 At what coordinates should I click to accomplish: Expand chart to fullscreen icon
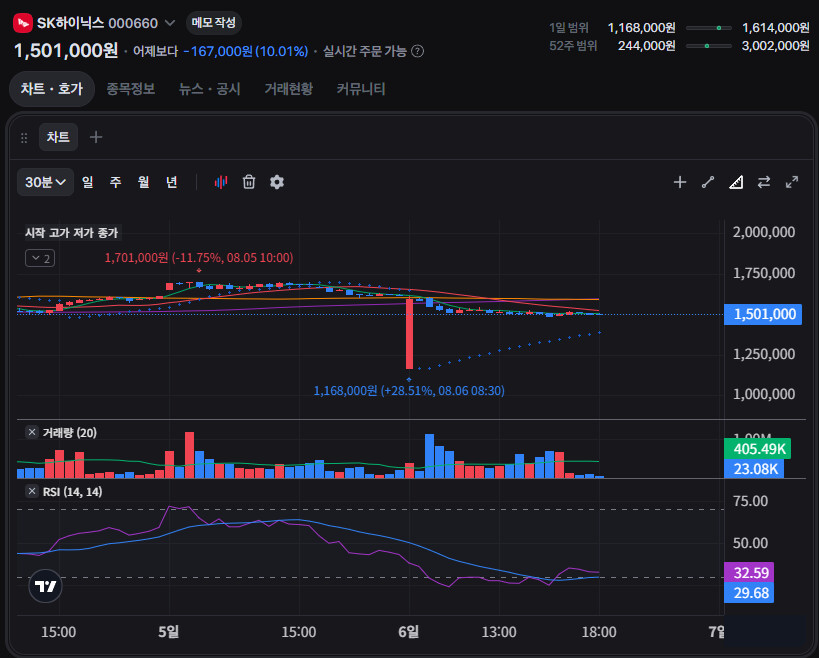(x=792, y=182)
